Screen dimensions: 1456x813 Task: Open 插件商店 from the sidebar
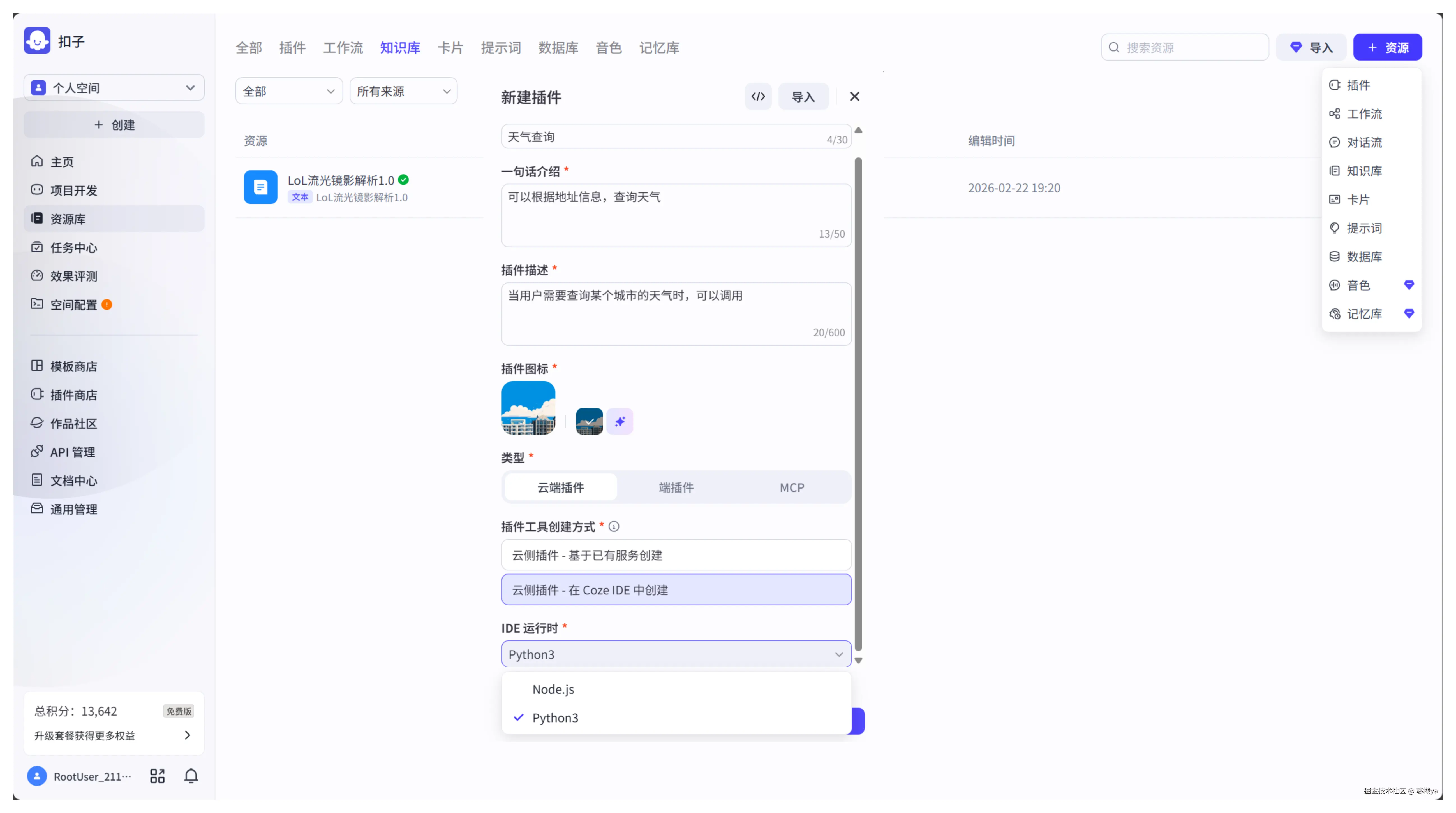click(73, 394)
